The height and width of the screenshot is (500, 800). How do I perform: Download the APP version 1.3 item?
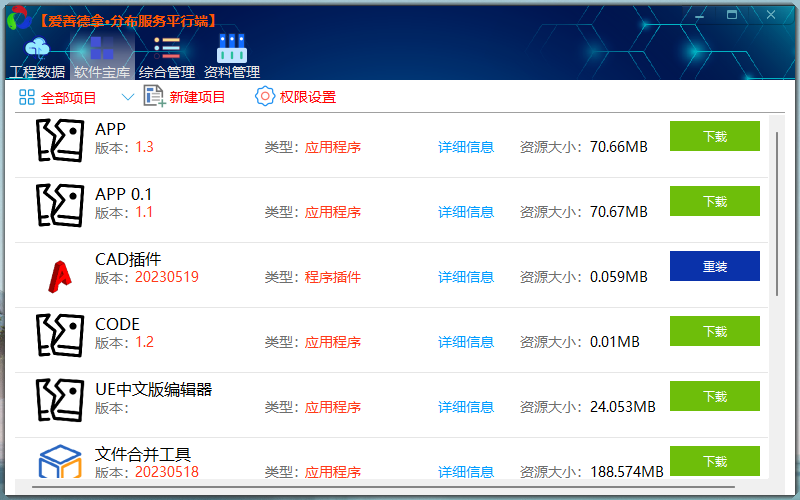714,136
